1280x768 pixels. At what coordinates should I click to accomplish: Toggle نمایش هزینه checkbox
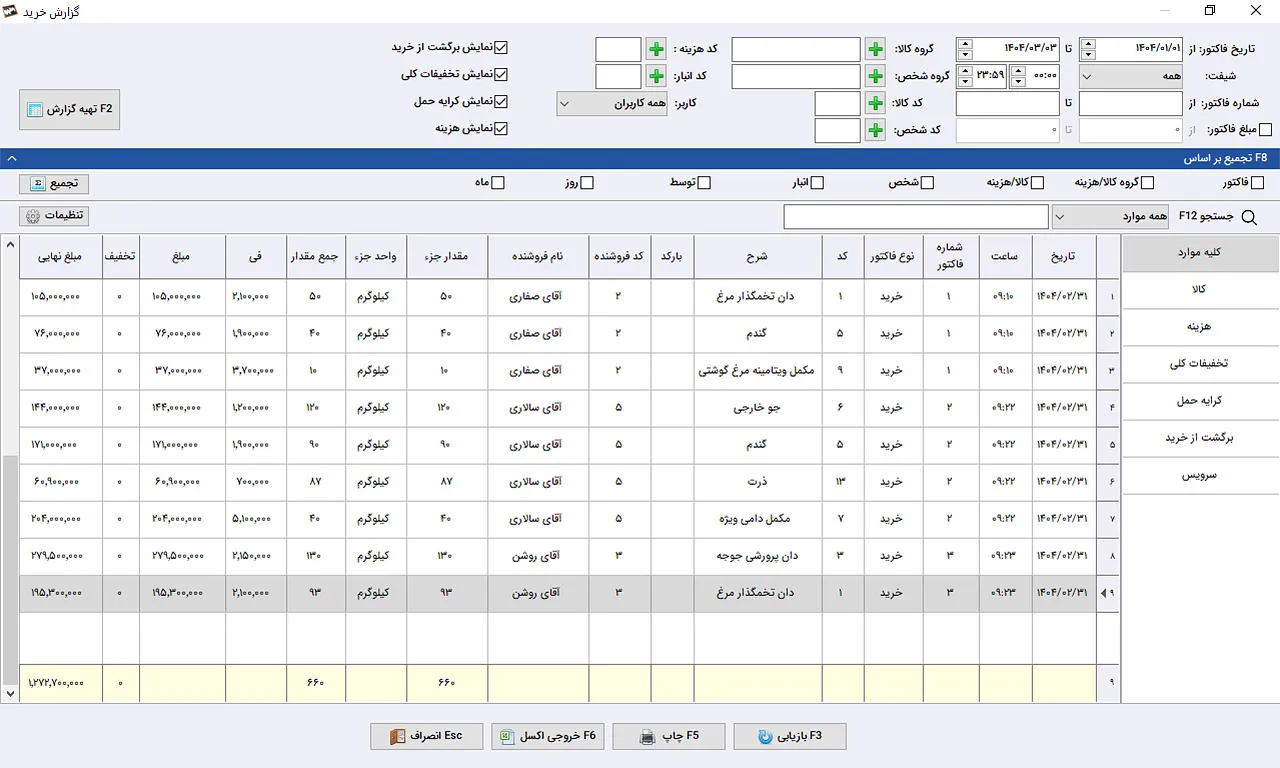point(502,128)
